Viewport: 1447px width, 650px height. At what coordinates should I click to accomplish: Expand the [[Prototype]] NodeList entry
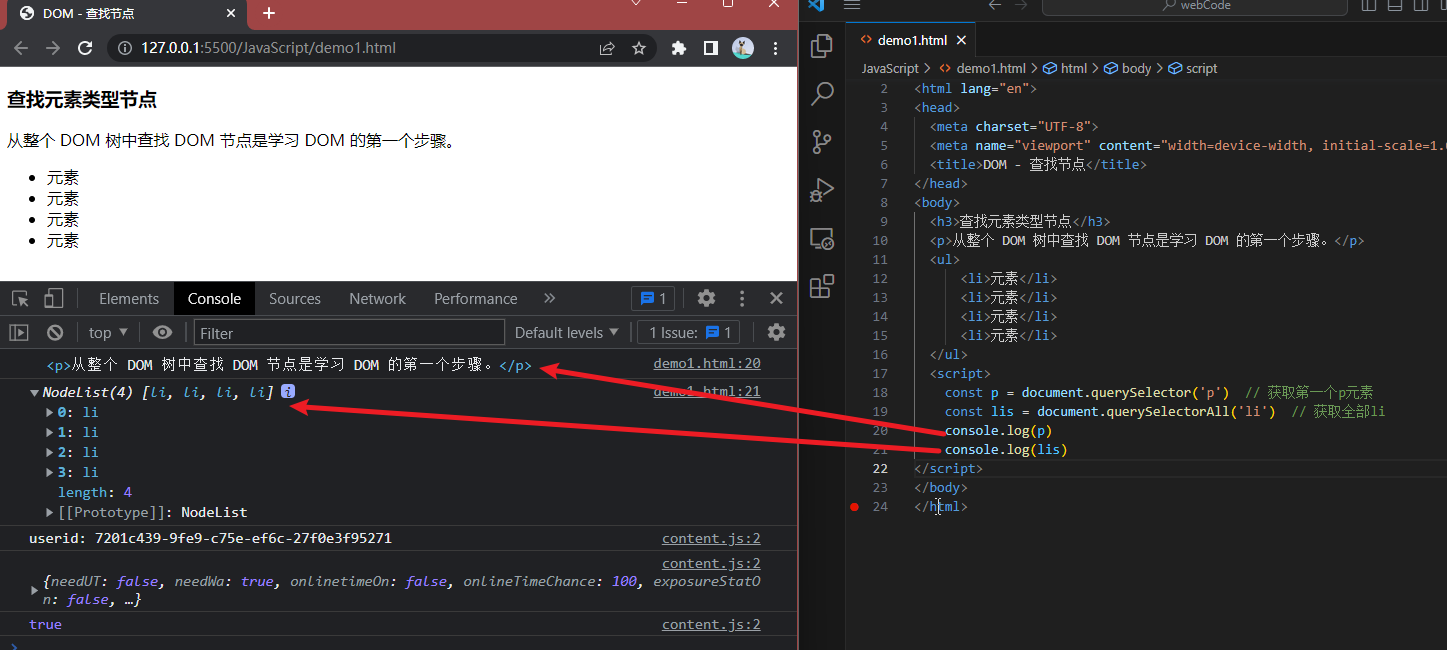[50, 512]
